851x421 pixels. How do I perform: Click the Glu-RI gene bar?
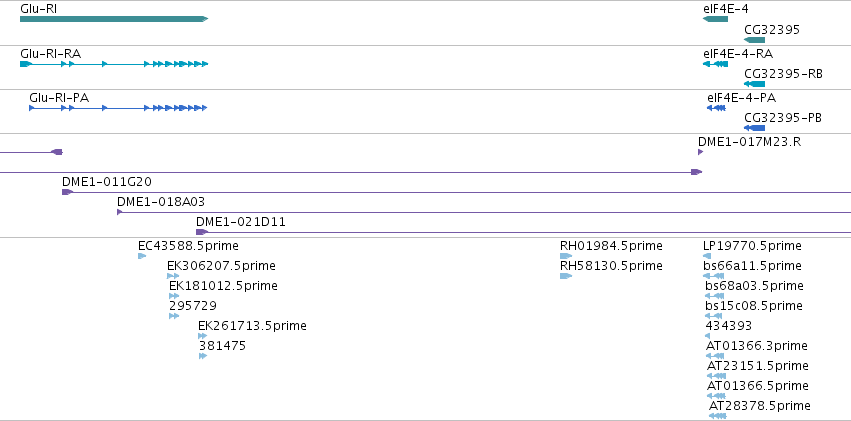coord(112,19)
